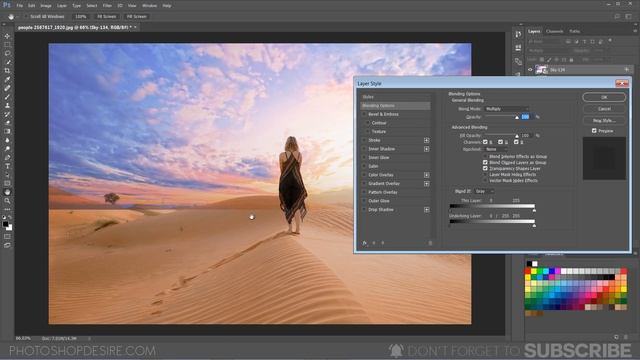This screenshot has width=640, height=360.
Task: Toggle Transparency Shapes Layer checkbox
Action: (485, 169)
